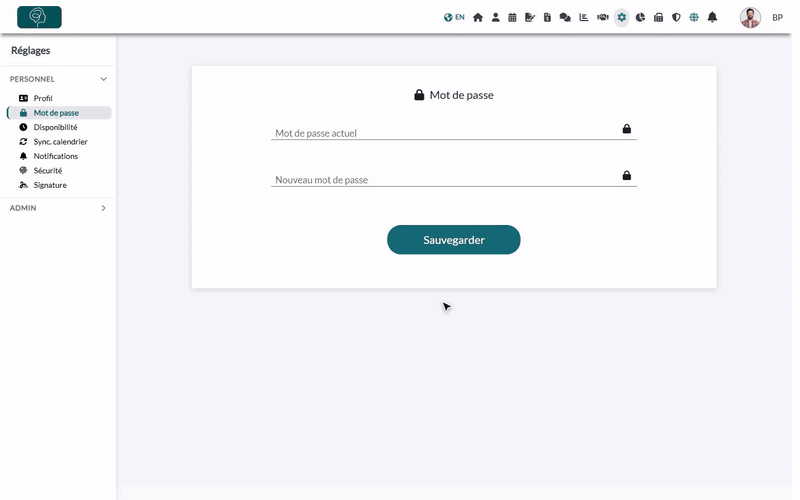Open the handshake icon
This screenshot has height=500, width=800.
(603, 17)
